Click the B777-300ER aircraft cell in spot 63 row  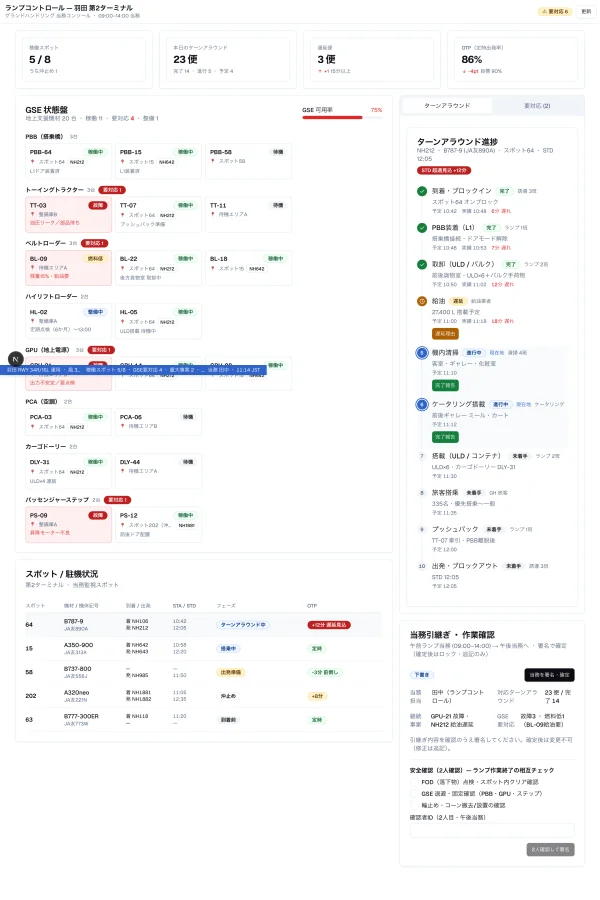click(81, 720)
